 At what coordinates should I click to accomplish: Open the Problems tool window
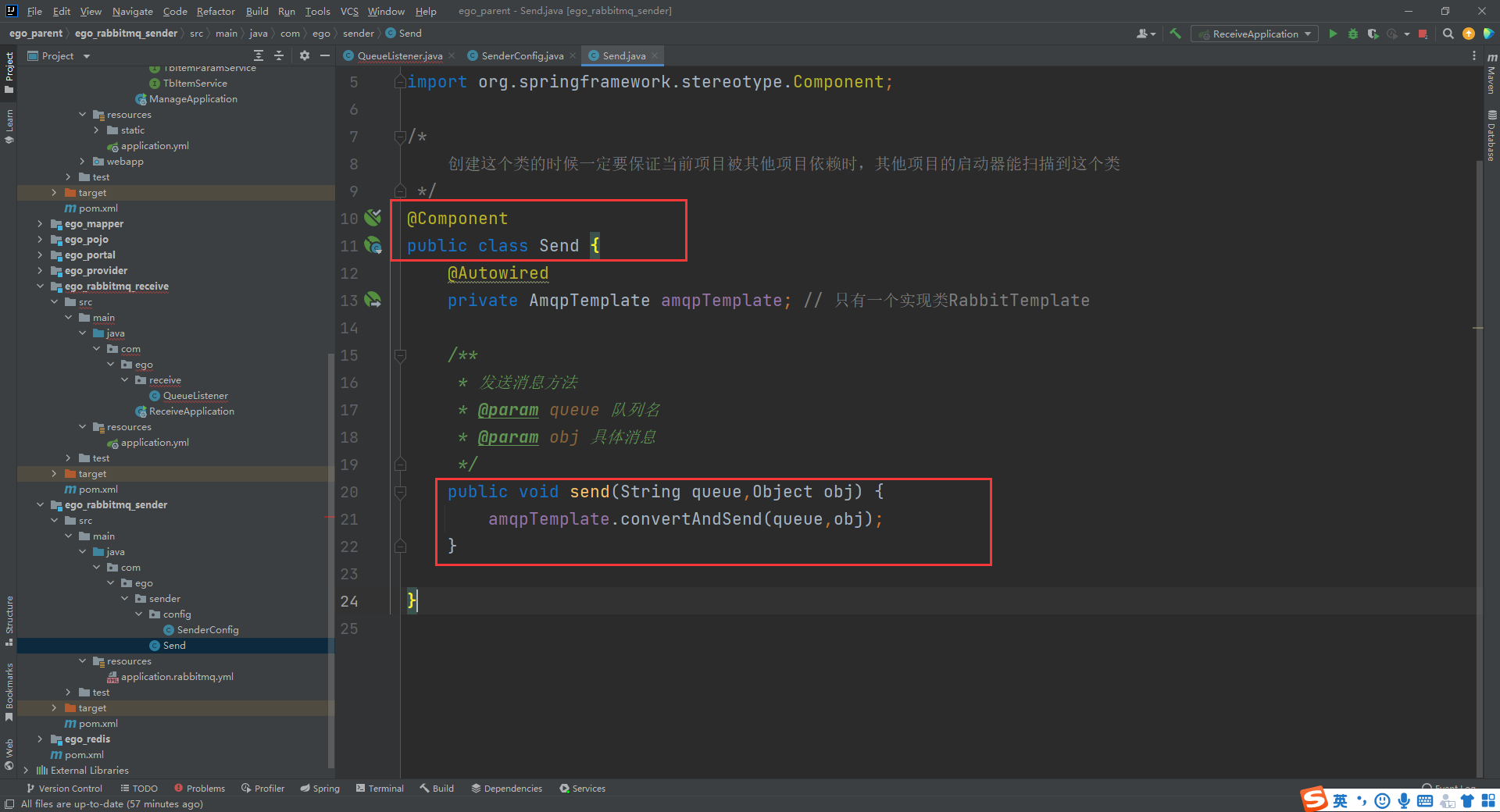point(199,789)
